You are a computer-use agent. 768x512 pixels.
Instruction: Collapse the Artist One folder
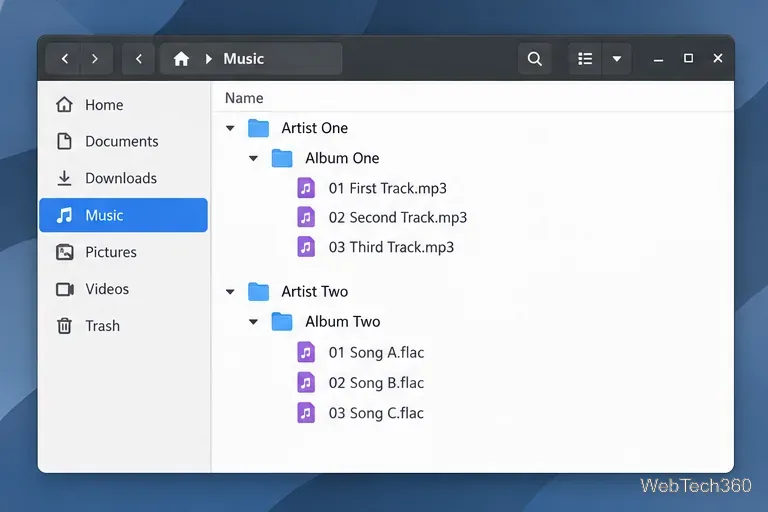click(230, 128)
